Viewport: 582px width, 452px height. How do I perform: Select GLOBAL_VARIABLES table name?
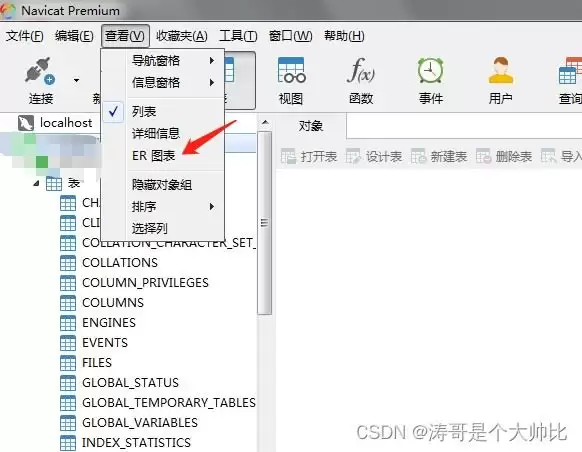140,423
